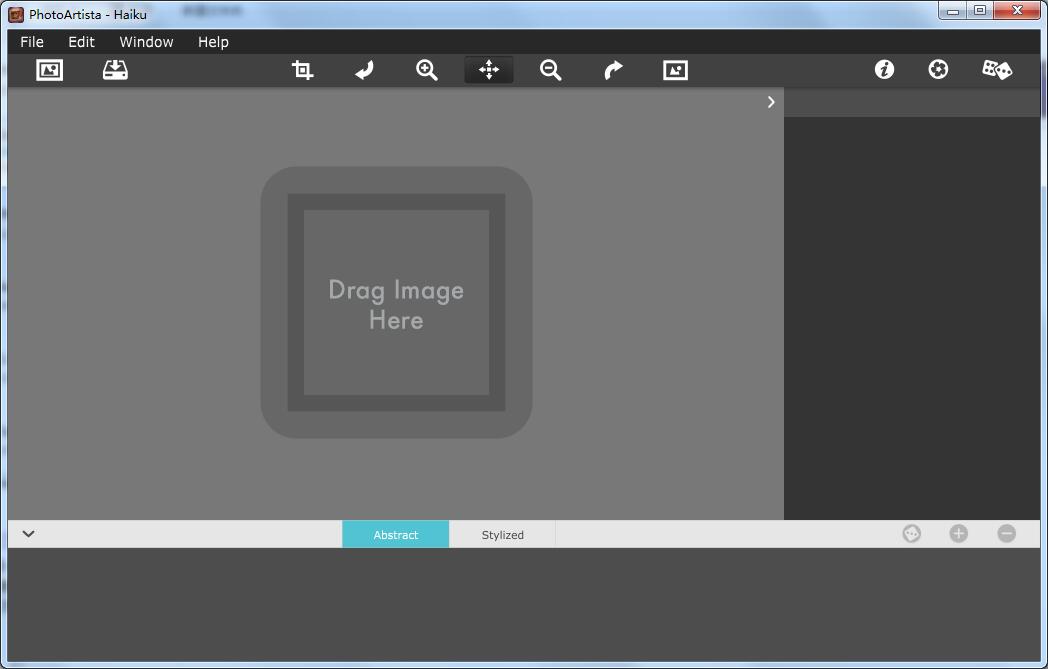Click the zoom in magnifier
The image size is (1048, 669).
pos(427,70)
